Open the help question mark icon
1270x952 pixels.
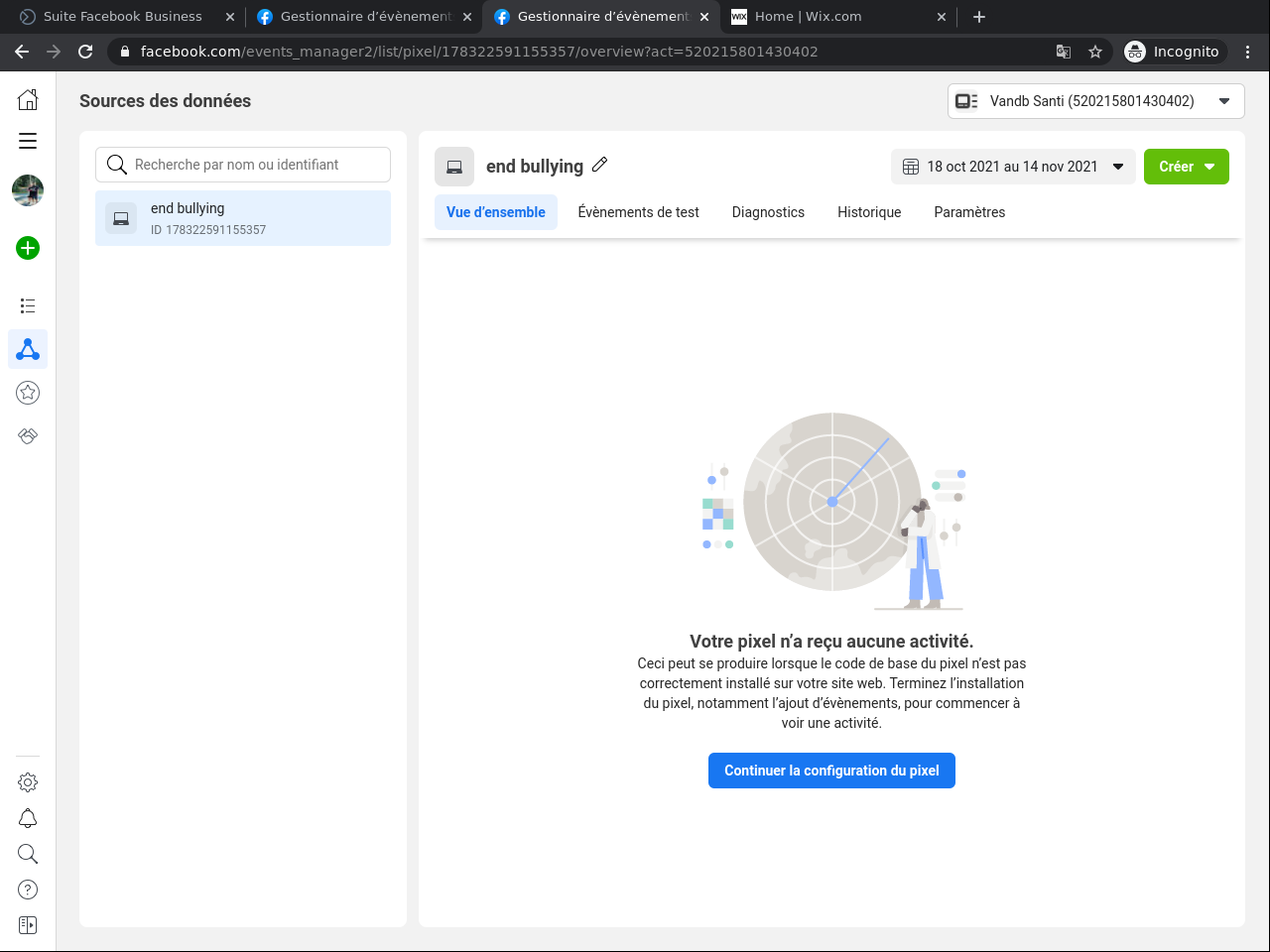click(x=28, y=890)
